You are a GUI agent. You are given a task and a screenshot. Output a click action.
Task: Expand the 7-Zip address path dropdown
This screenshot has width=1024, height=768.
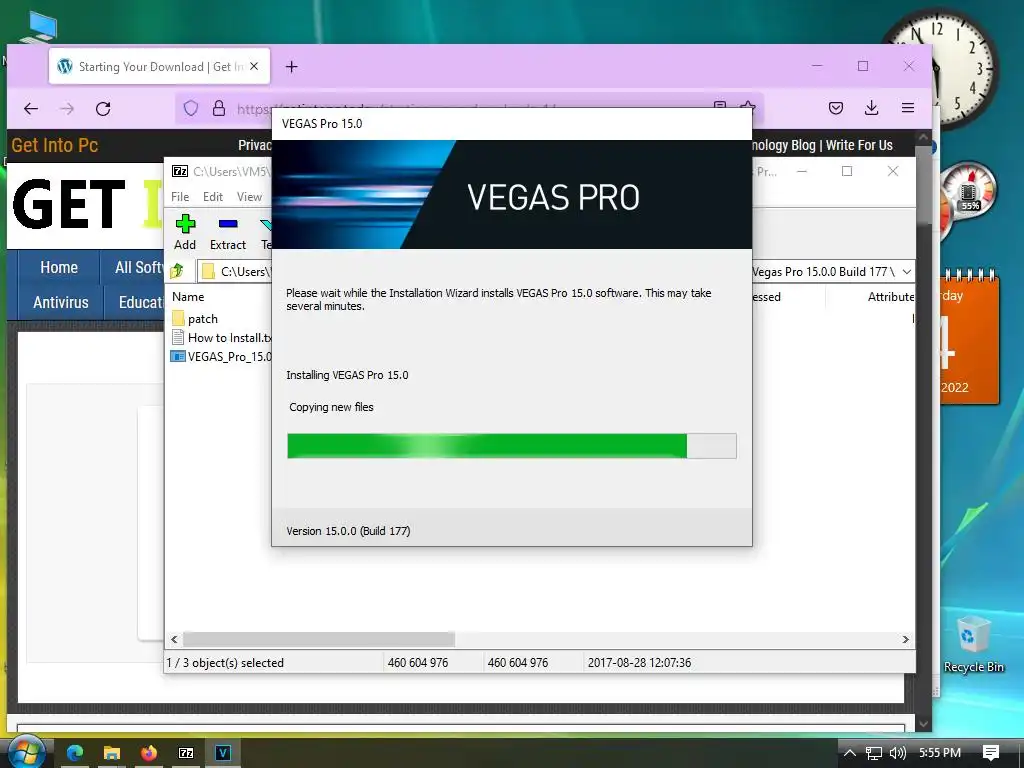pyautogui.click(x=906, y=272)
